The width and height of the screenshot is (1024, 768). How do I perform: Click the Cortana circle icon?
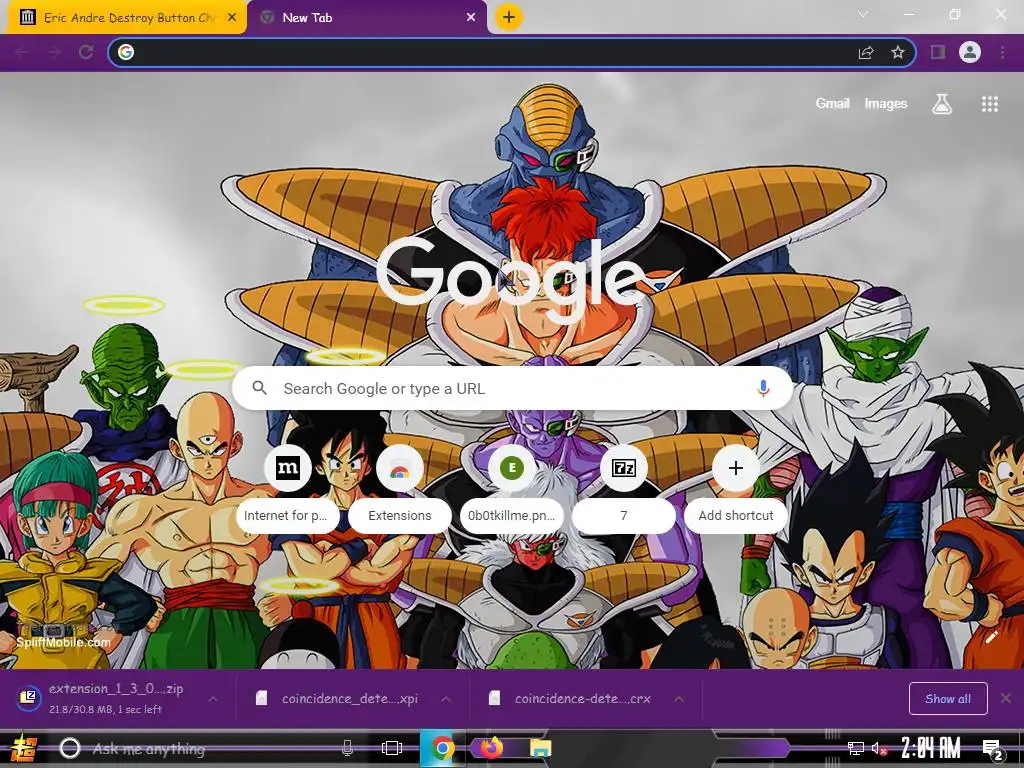point(70,748)
